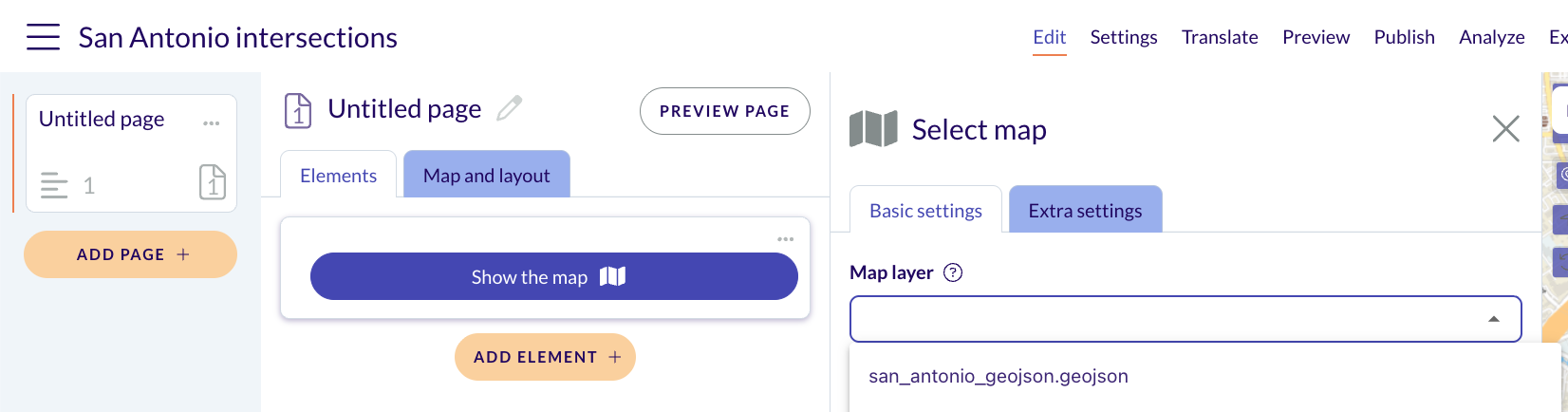This screenshot has width=1568, height=412.
Task: Click the Untitled page heading text
Action: point(404,109)
